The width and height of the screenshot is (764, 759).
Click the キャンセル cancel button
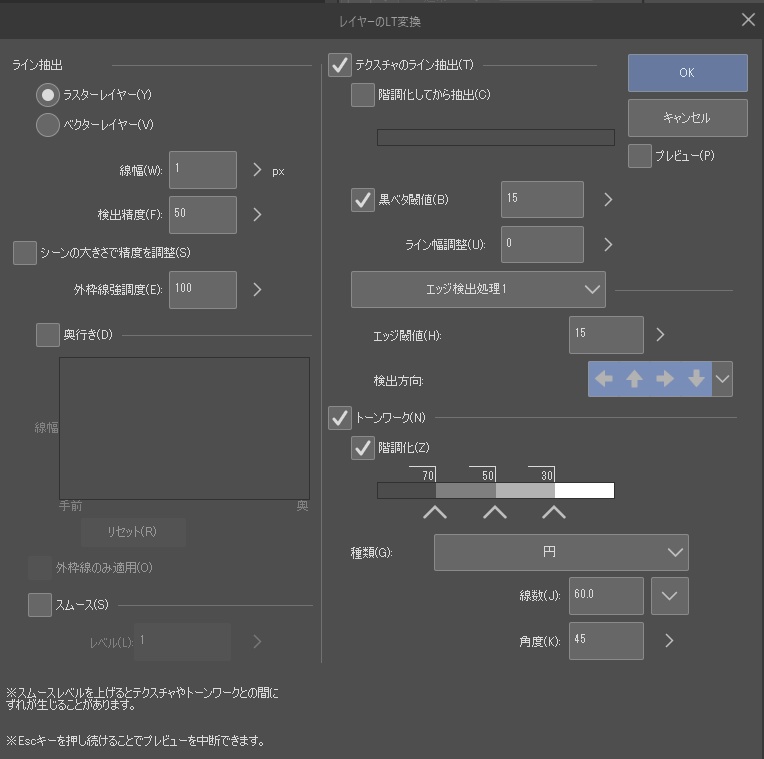coord(687,118)
